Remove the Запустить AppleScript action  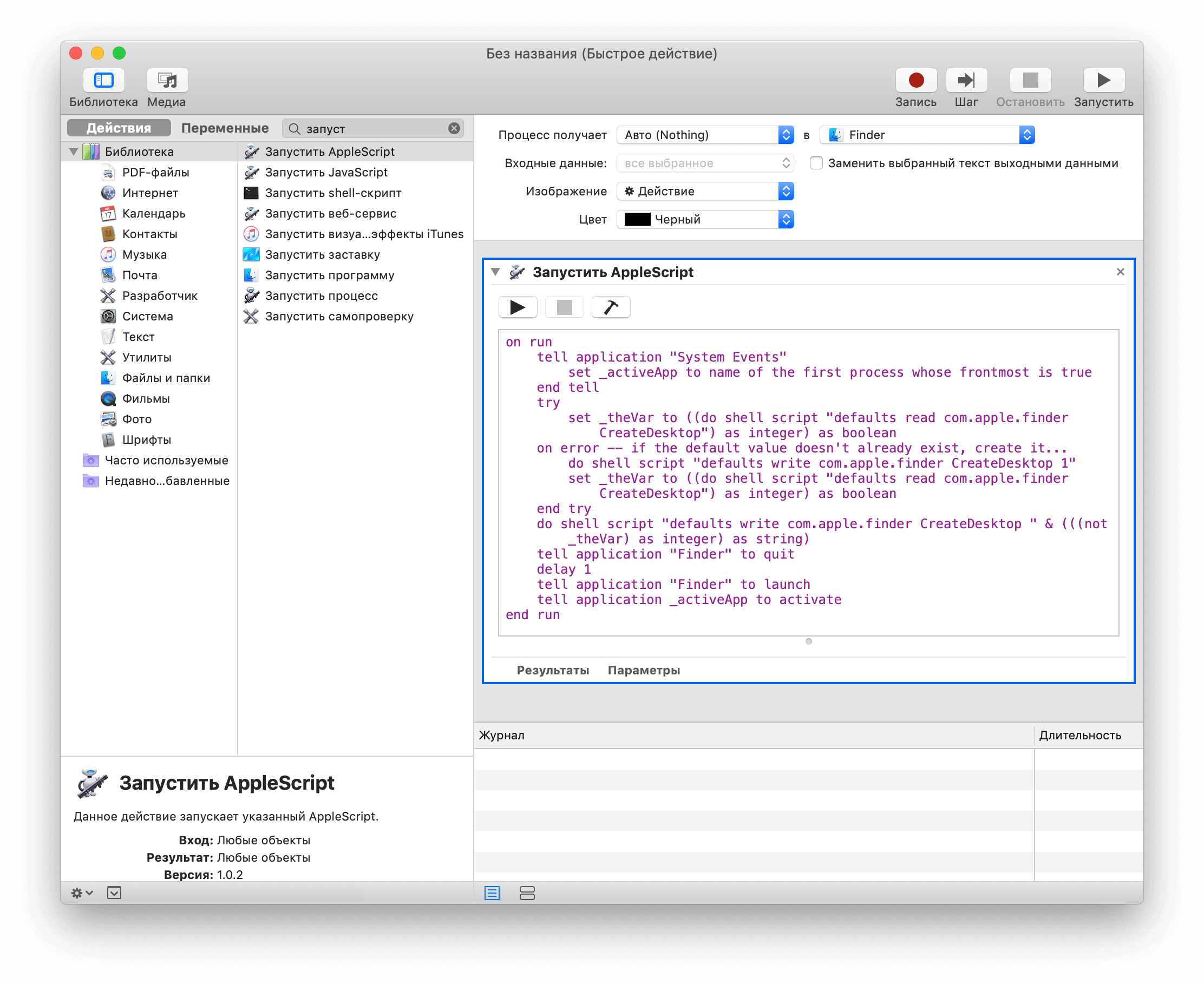coord(1120,272)
